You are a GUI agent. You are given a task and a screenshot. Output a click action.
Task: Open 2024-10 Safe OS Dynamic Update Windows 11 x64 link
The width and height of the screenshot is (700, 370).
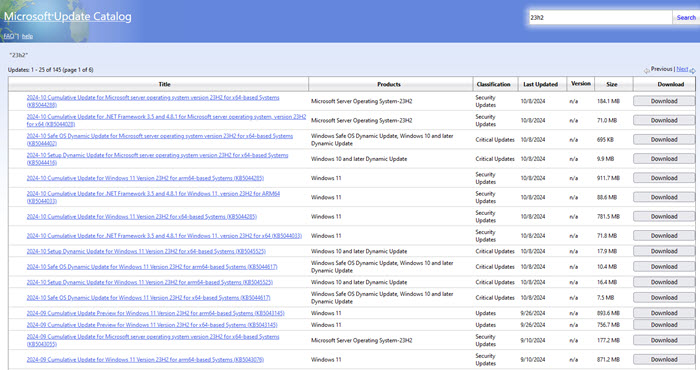[148, 297]
